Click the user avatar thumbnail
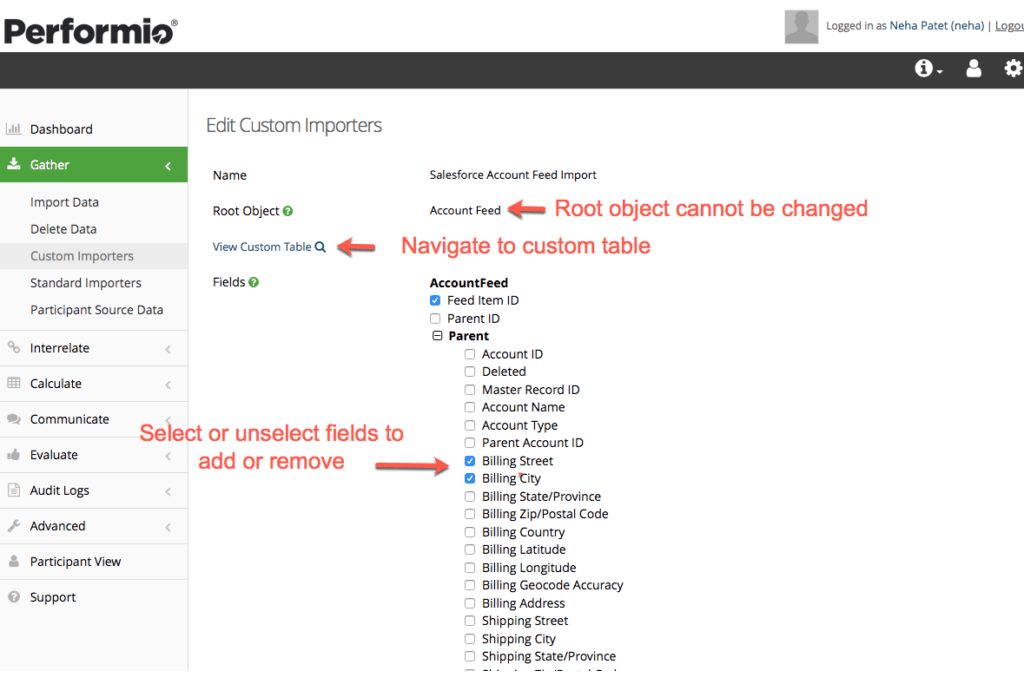1024x691 pixels. (801, 27)
